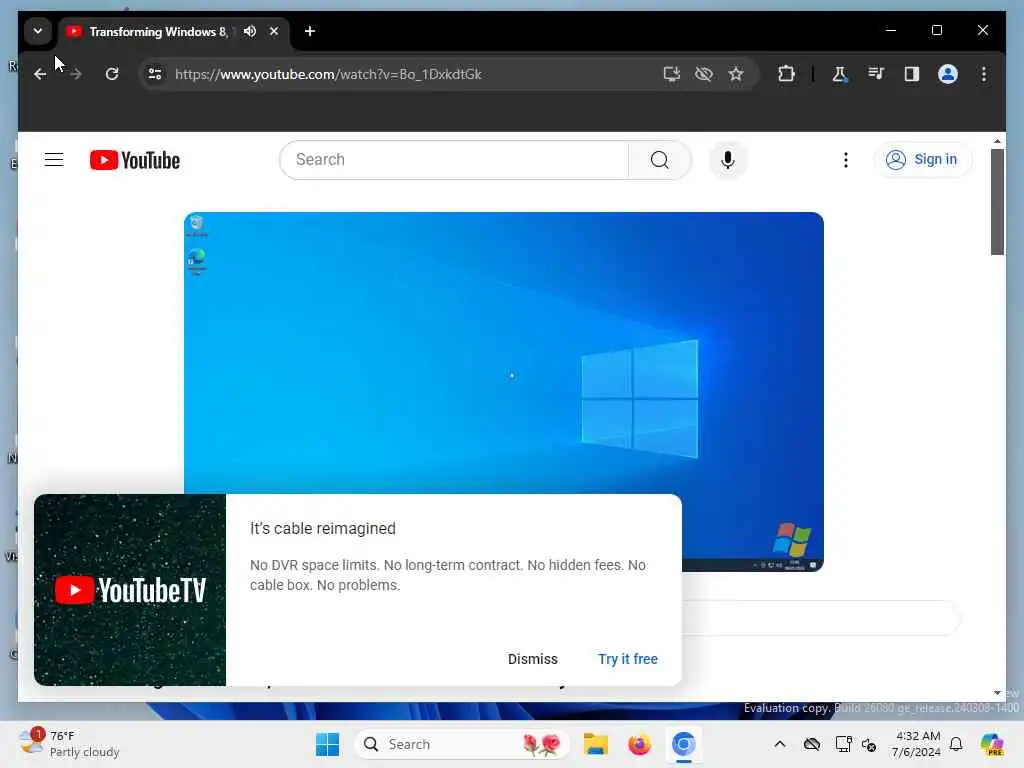Screen dimensions: 1024x768
Task: Show hidden tray icons chevron
Action: click(780, 744)
